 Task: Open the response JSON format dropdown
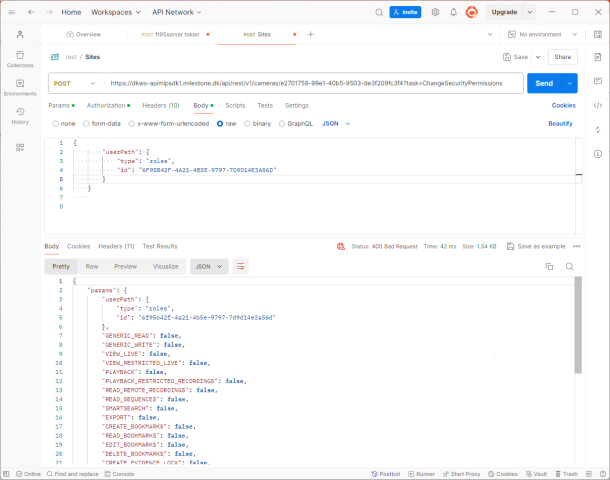209,266
